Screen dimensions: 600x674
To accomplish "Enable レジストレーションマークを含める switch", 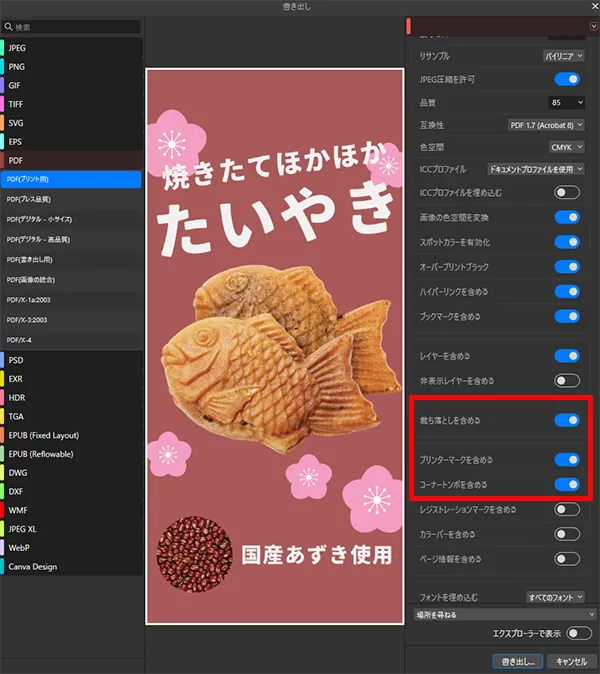I will [567, 509].
